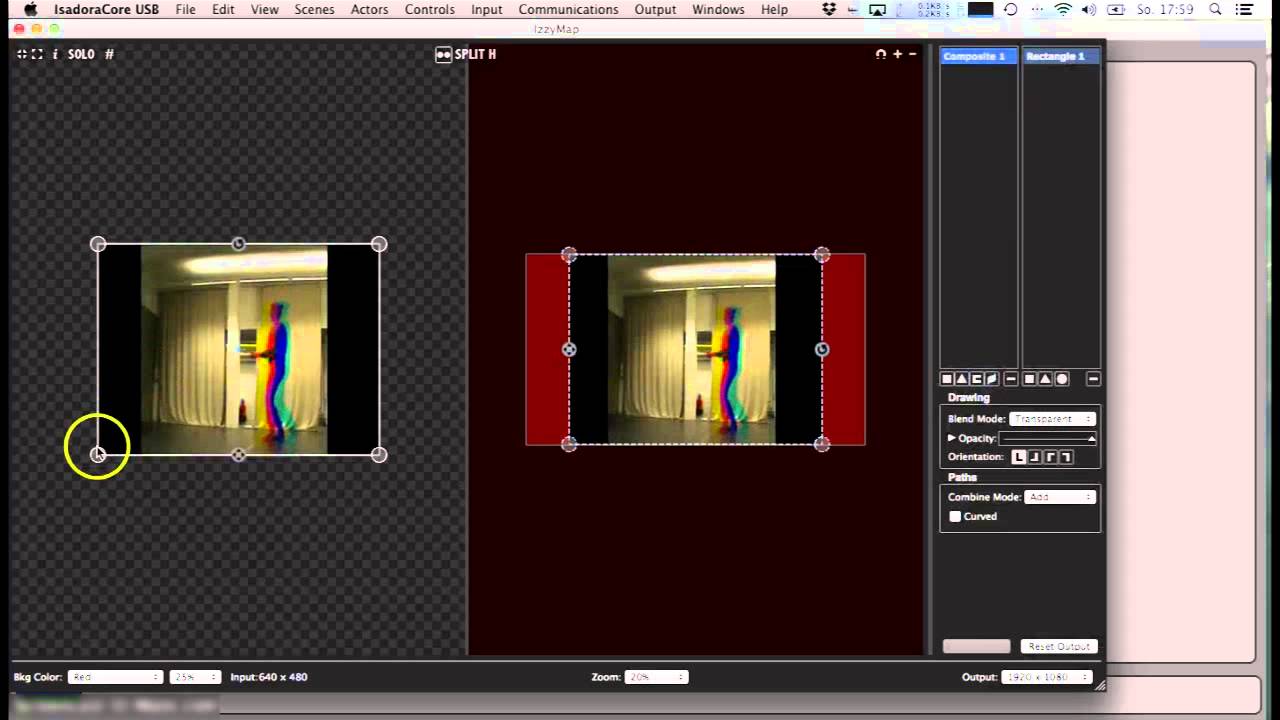
Task: Open the Scenes menu
Action: [x=314, y=9]
